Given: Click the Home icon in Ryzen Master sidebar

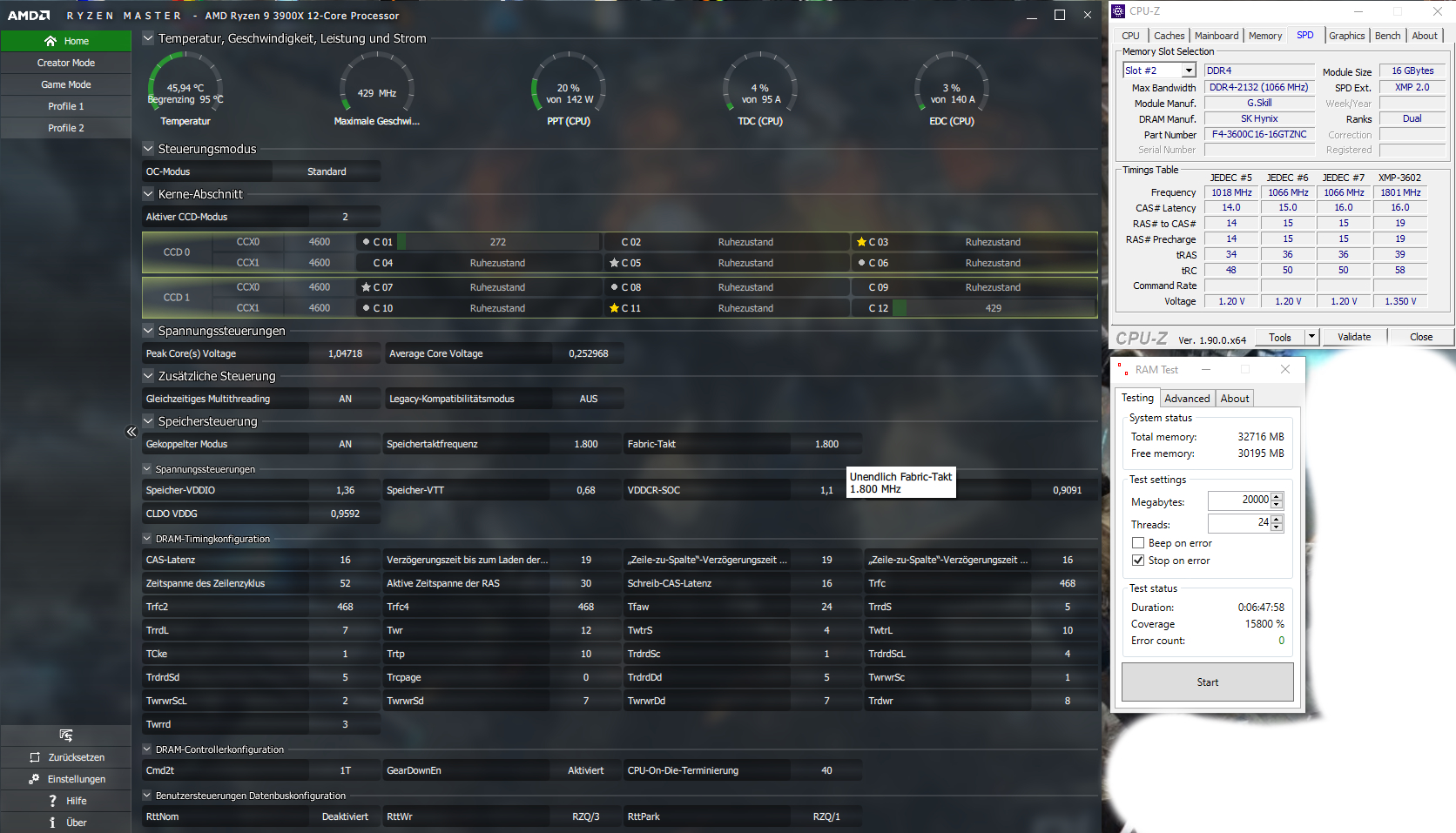Looking at the screenshot, I should click(x=51, y=41).
